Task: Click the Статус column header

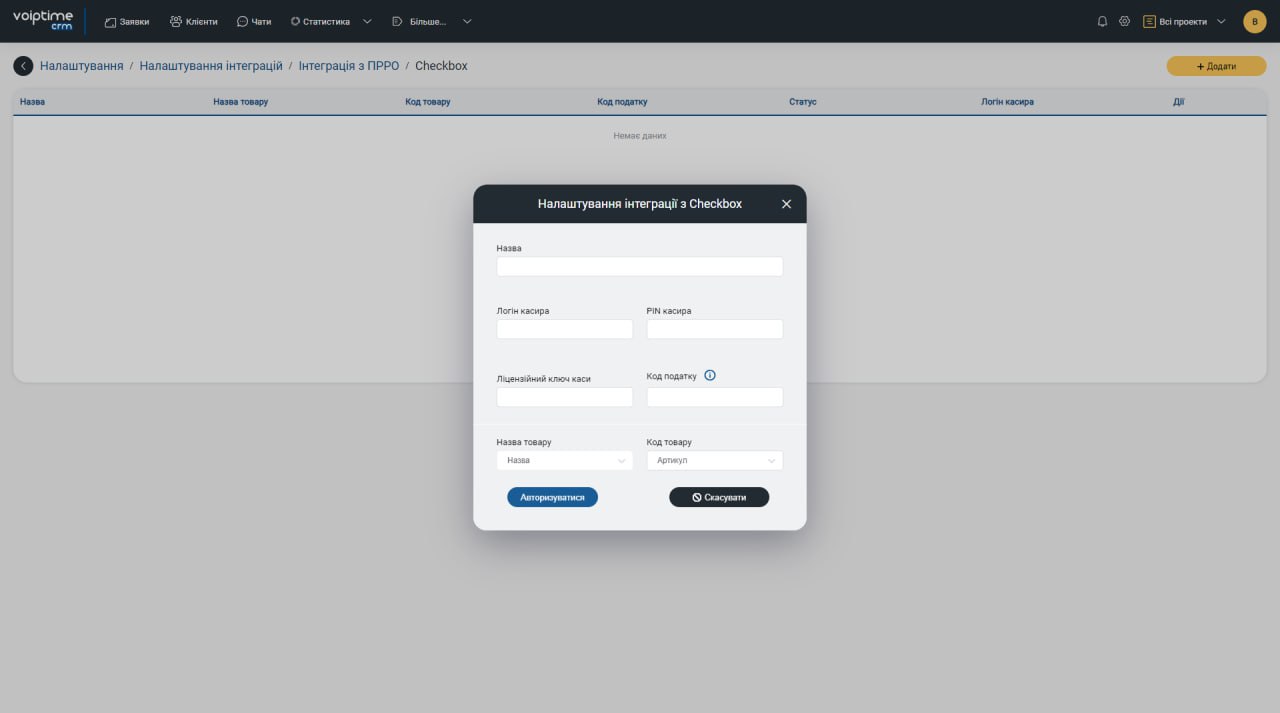Action: (803, 102)
